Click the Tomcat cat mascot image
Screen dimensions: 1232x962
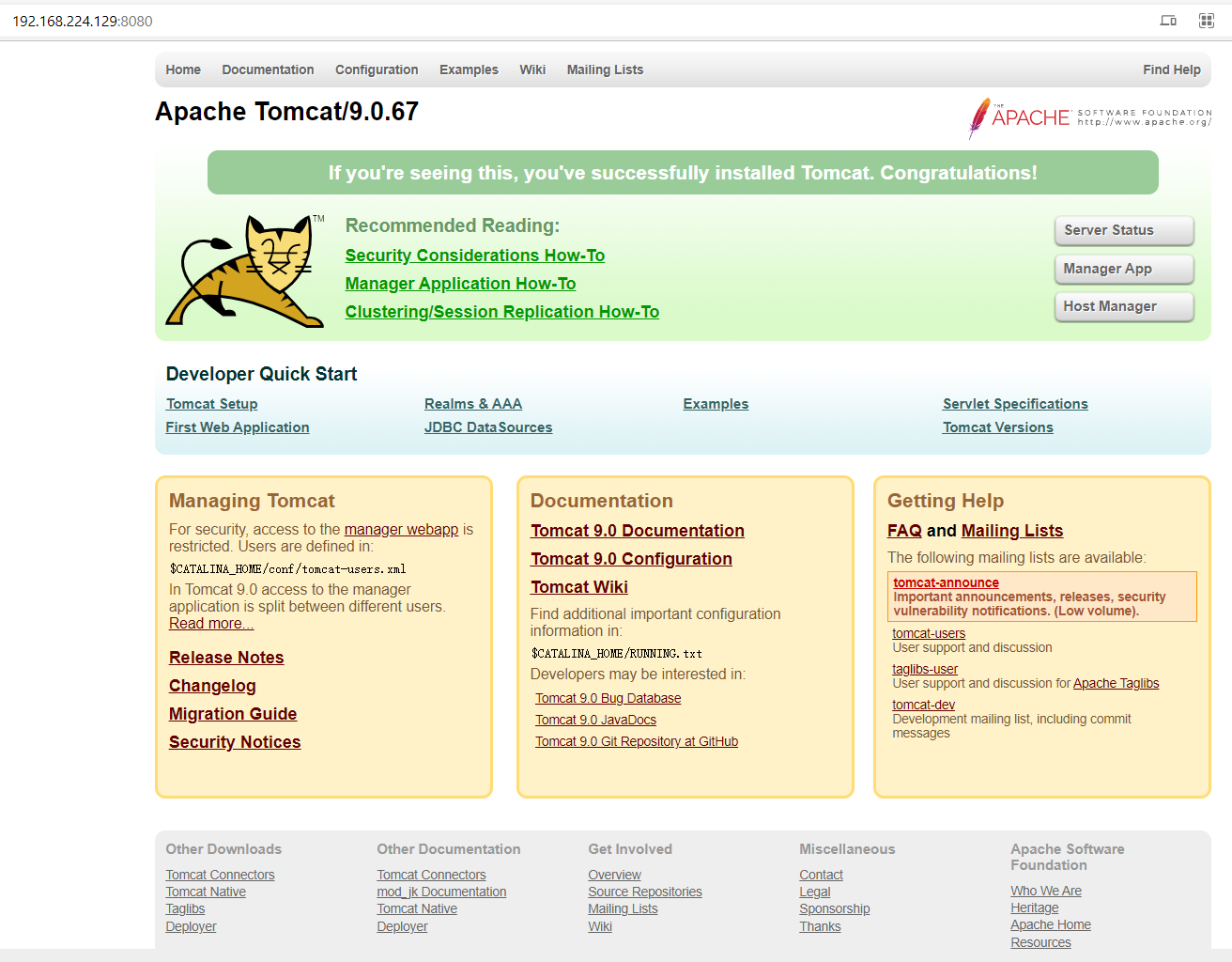pyautogui.click(x=245, y=271)
